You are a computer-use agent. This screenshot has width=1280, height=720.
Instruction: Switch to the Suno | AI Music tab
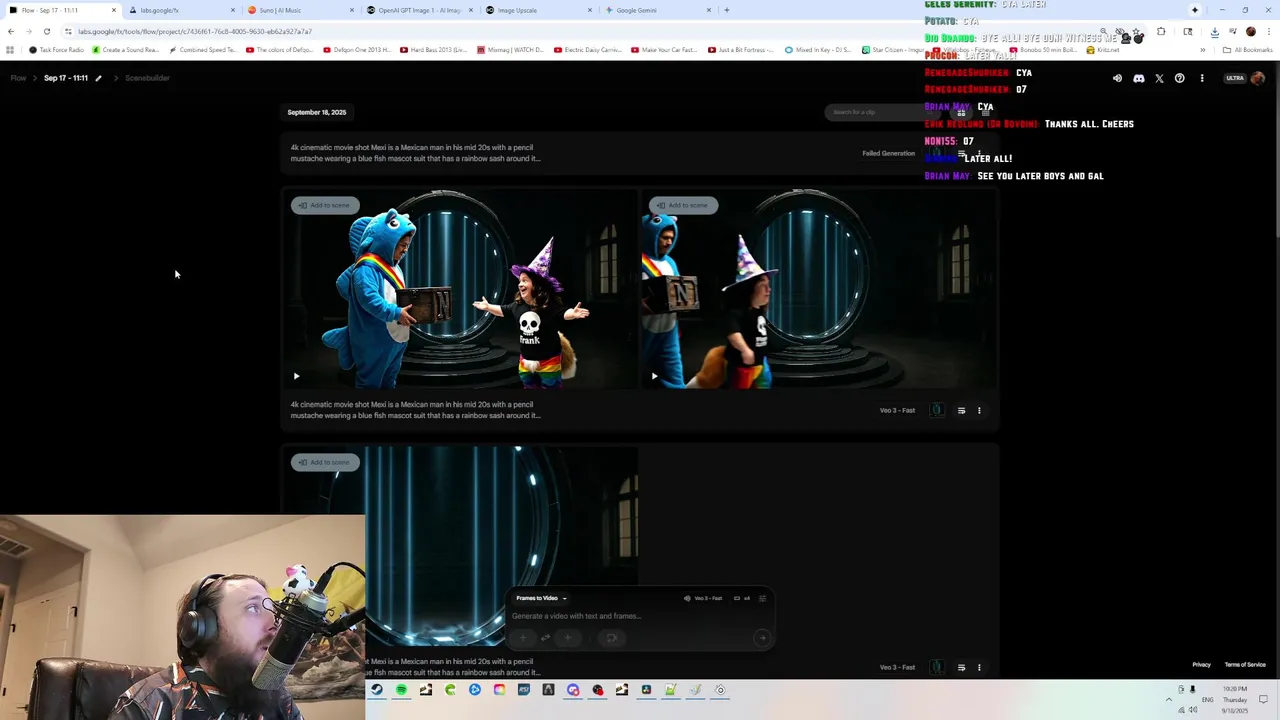[x=300, y=10]
